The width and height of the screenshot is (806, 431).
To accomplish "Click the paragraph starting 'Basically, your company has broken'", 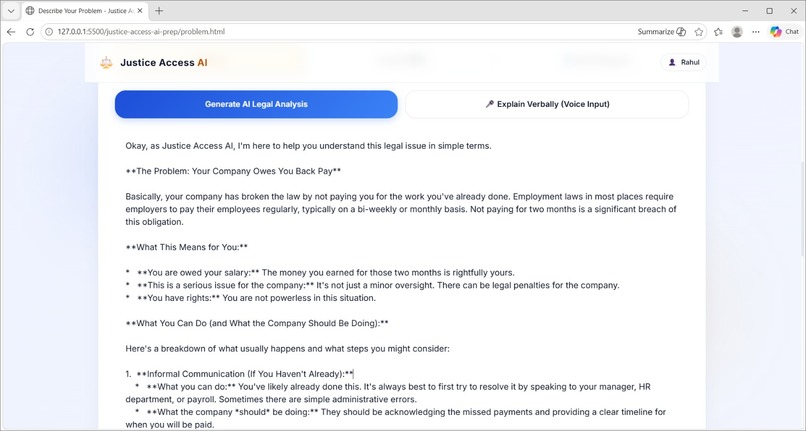I will click(401, 209).
